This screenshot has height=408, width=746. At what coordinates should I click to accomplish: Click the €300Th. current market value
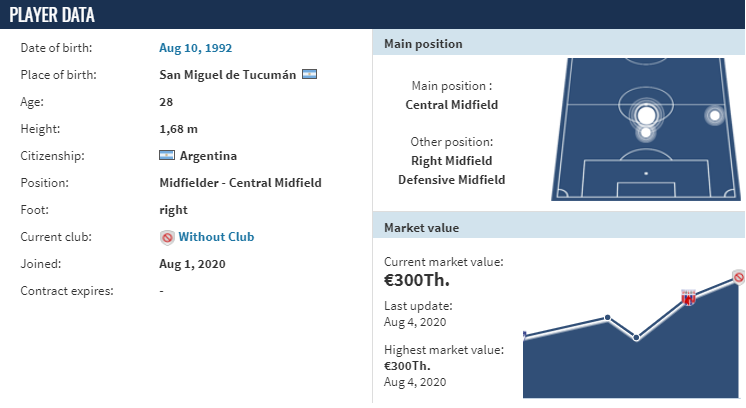point(417,280)
